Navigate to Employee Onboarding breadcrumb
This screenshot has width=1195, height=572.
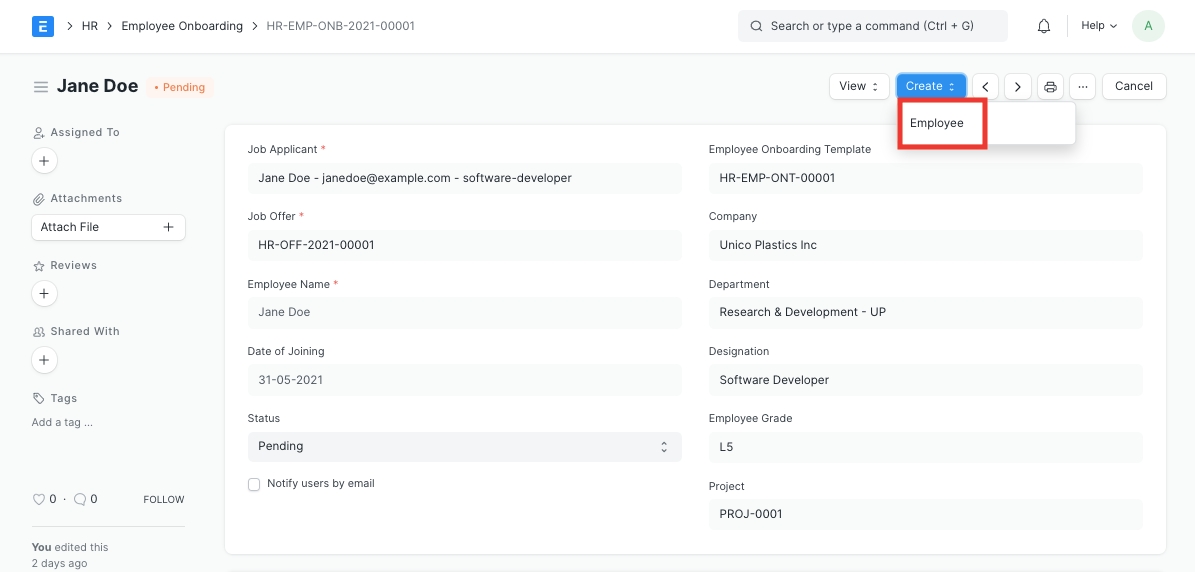[x=182, y=26]
